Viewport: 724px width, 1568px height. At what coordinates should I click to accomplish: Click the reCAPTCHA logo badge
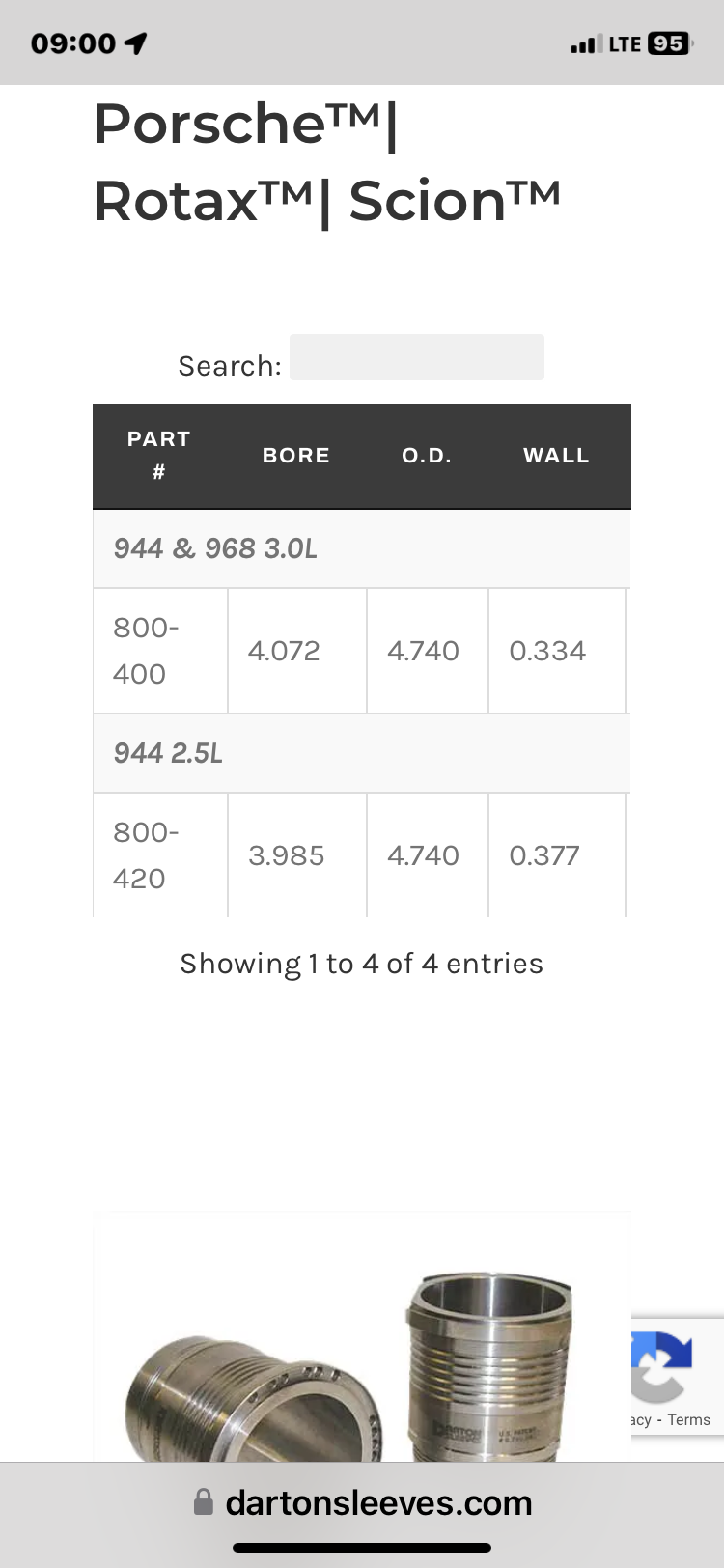[662, 1364]
